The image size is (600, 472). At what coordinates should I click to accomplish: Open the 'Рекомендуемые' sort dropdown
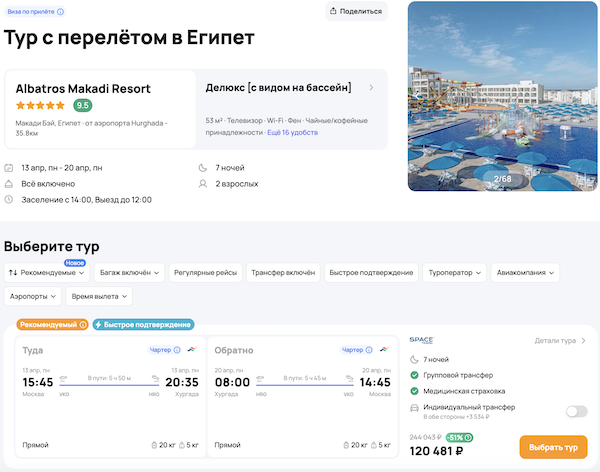pos(47,272)
